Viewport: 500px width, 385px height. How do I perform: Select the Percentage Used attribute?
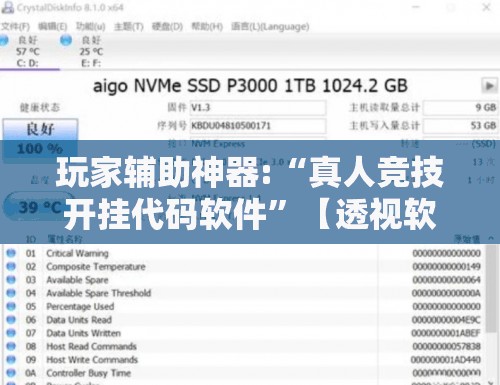[x=80, y=307]
